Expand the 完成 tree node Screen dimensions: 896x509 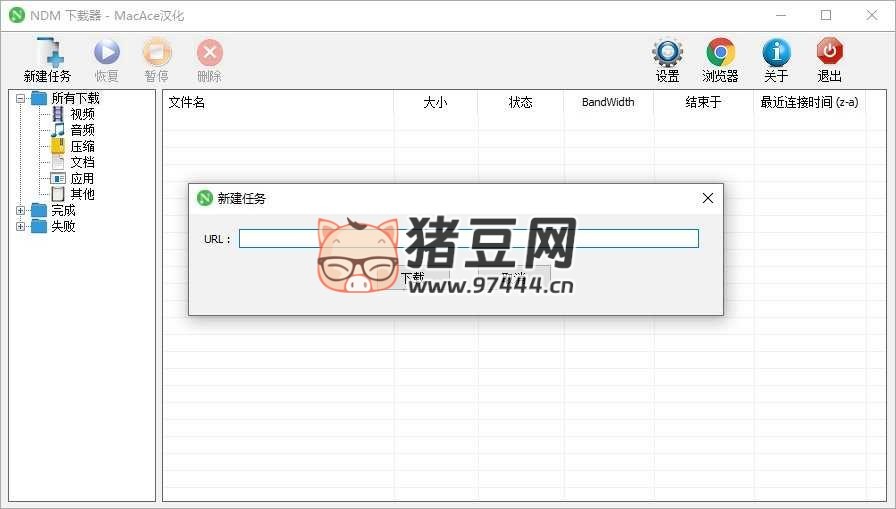coord(21,210)
